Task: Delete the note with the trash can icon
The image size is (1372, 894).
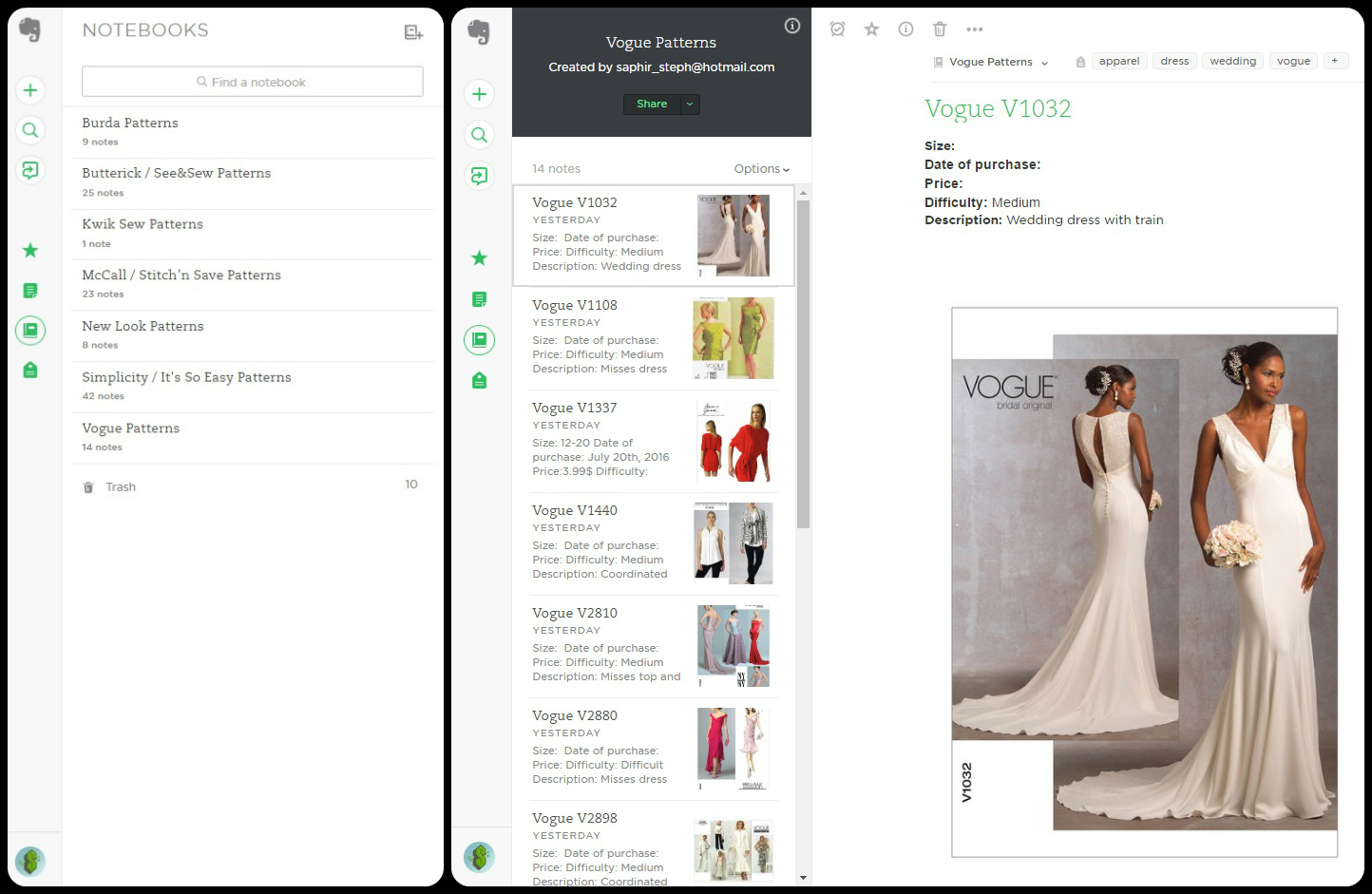Action: 940,29
